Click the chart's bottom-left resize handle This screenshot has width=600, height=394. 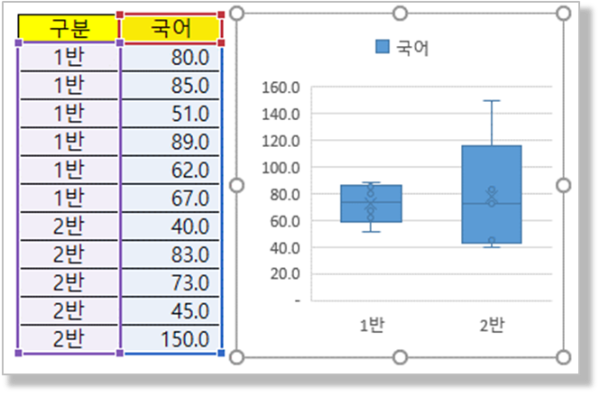coord(237,357)
